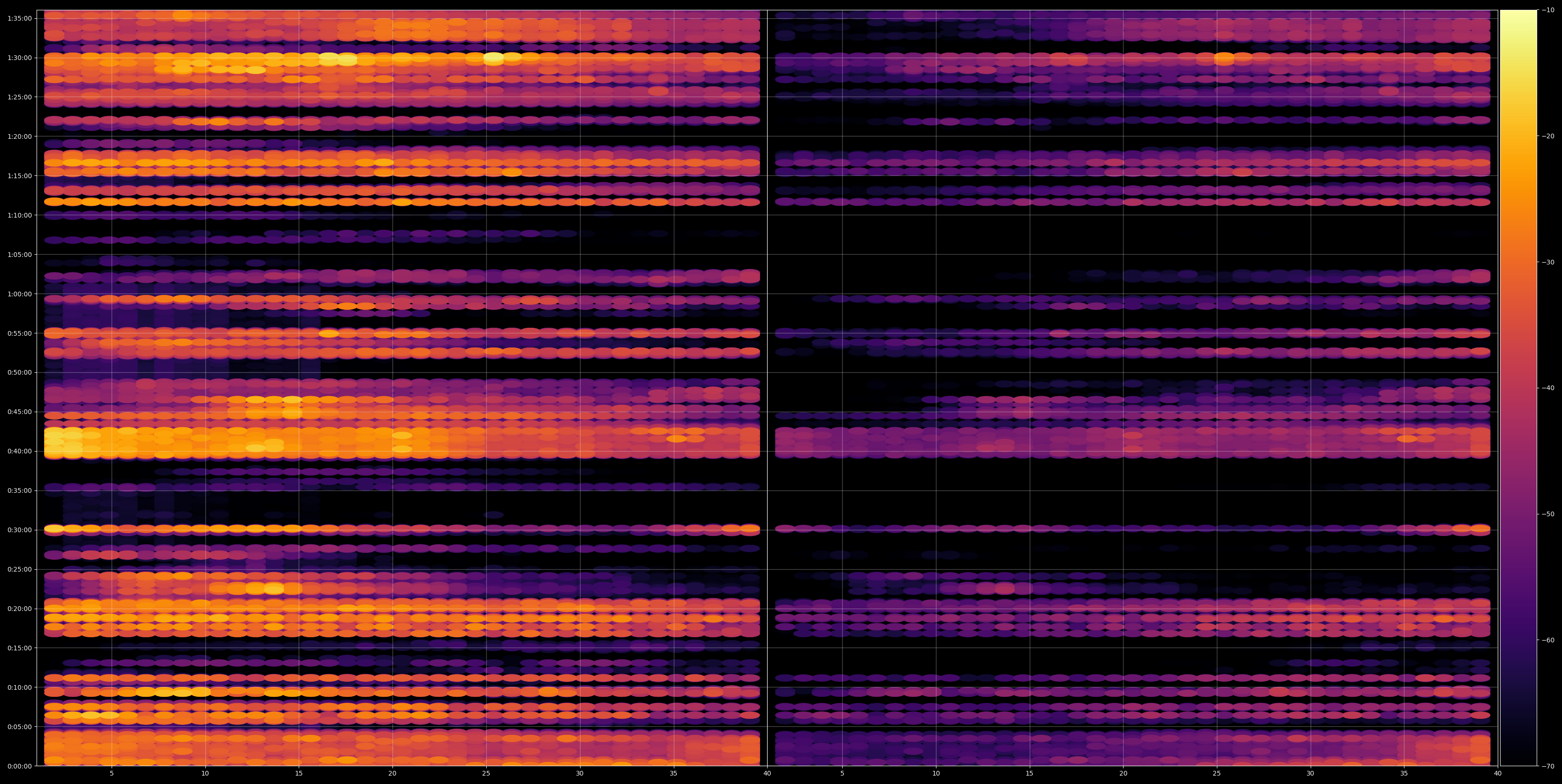Click x-axis label 5 under right heatmap
This screenshot has height=784, width=1562.
(842, 774)
